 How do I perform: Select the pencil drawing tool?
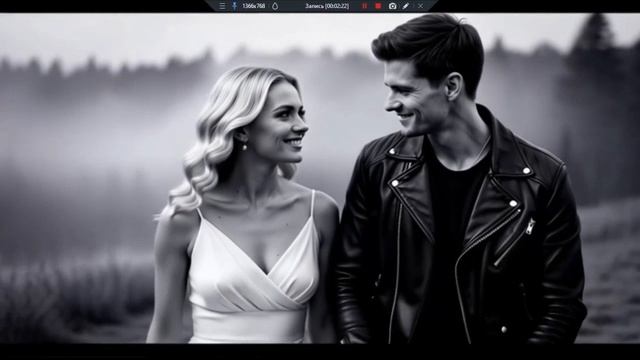click(406, 6)
